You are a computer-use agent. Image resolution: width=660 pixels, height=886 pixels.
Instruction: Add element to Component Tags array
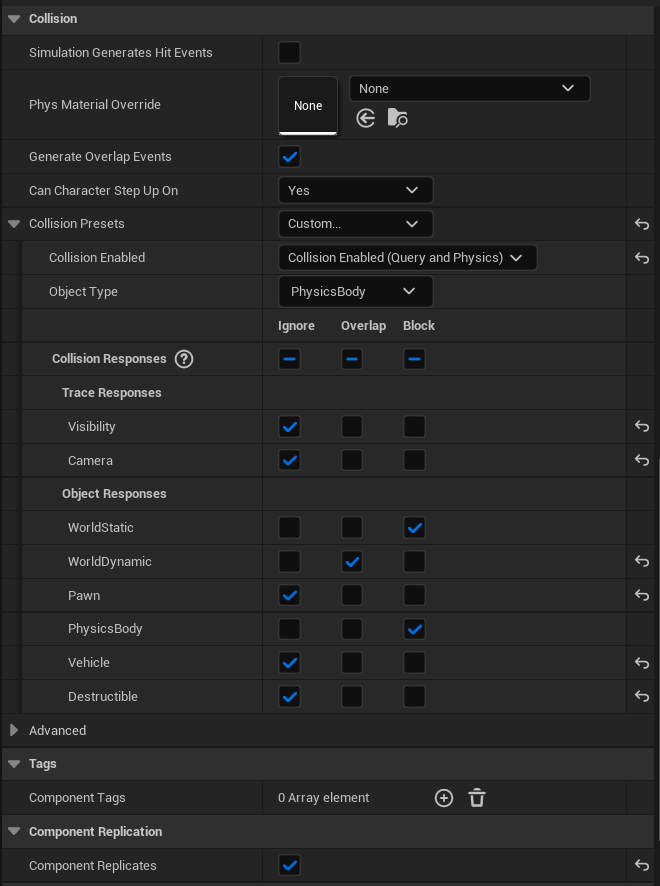click(443, 797)
